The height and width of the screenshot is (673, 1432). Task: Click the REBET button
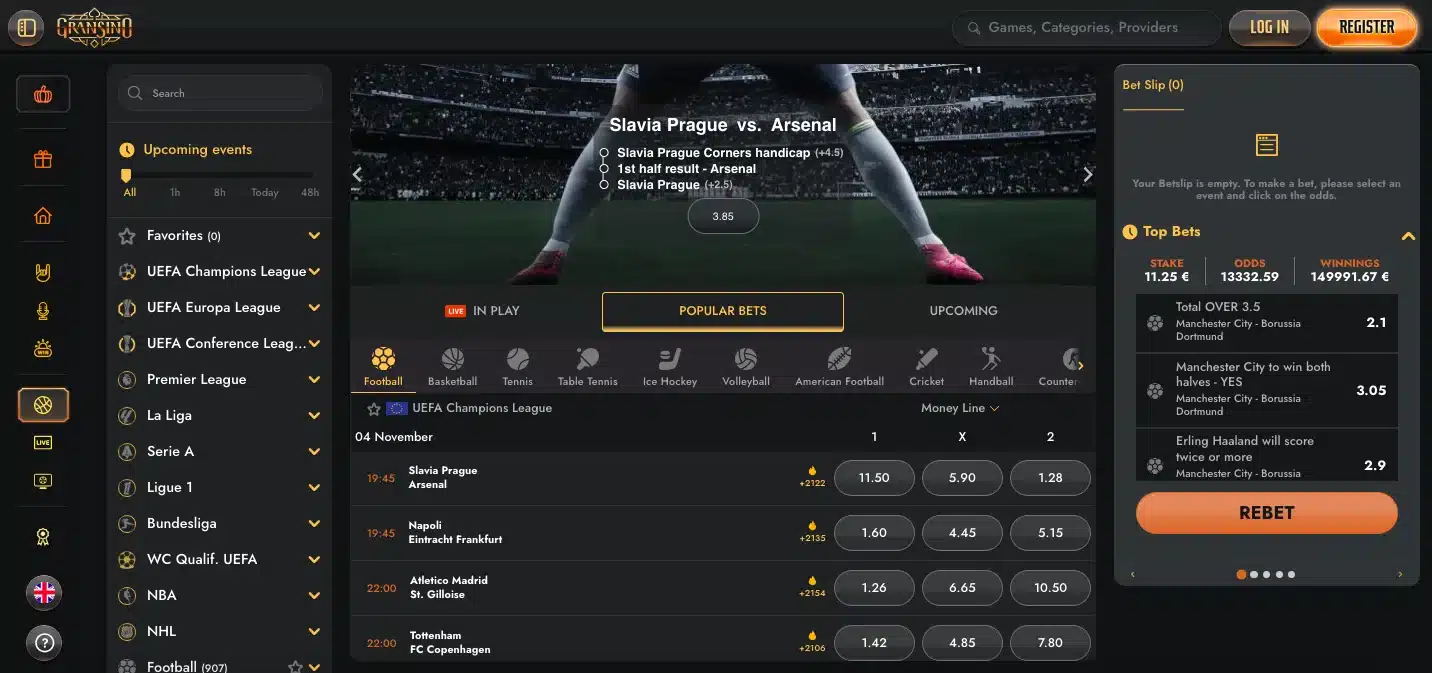click(x=1266, y=512)
